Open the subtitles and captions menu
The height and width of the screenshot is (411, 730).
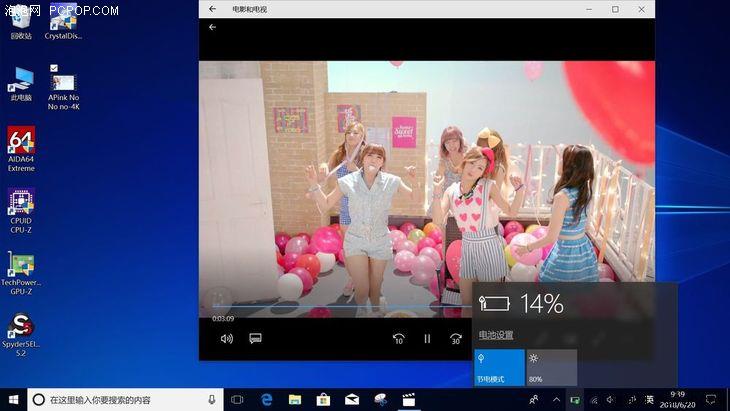pyautogui.click(x=255, y=338)
